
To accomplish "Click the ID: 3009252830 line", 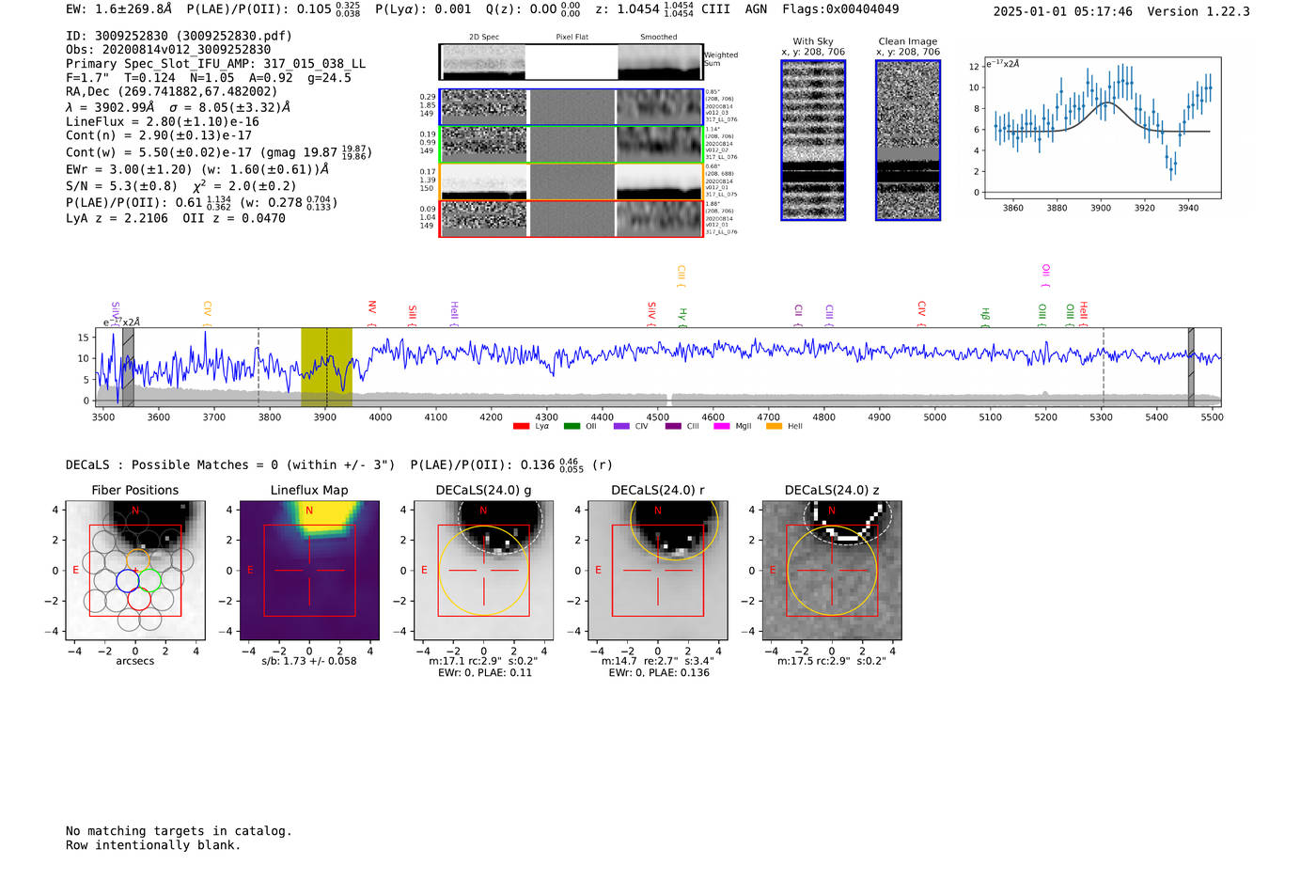I will coord(179,36).
